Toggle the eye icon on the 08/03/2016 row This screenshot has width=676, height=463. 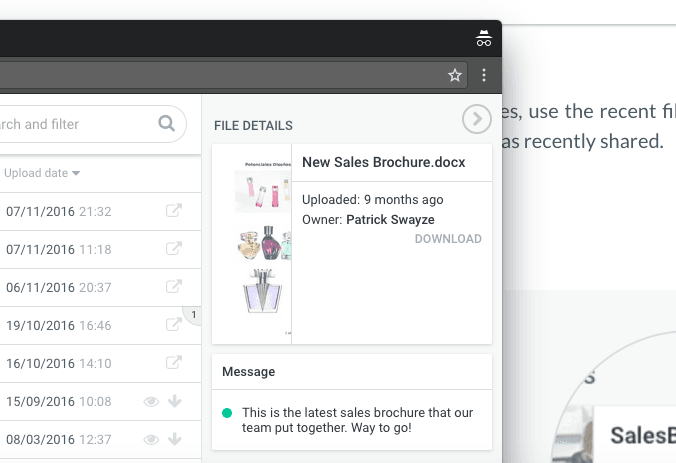tap(151, 439)
